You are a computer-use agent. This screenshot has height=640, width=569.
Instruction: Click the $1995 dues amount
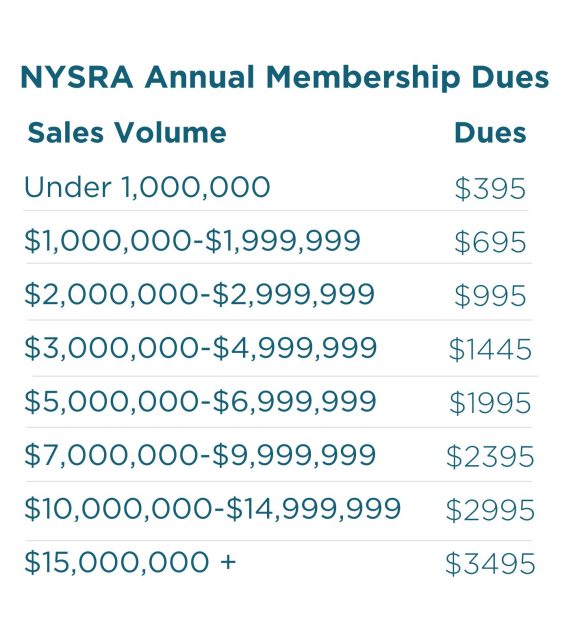(490, 402)
